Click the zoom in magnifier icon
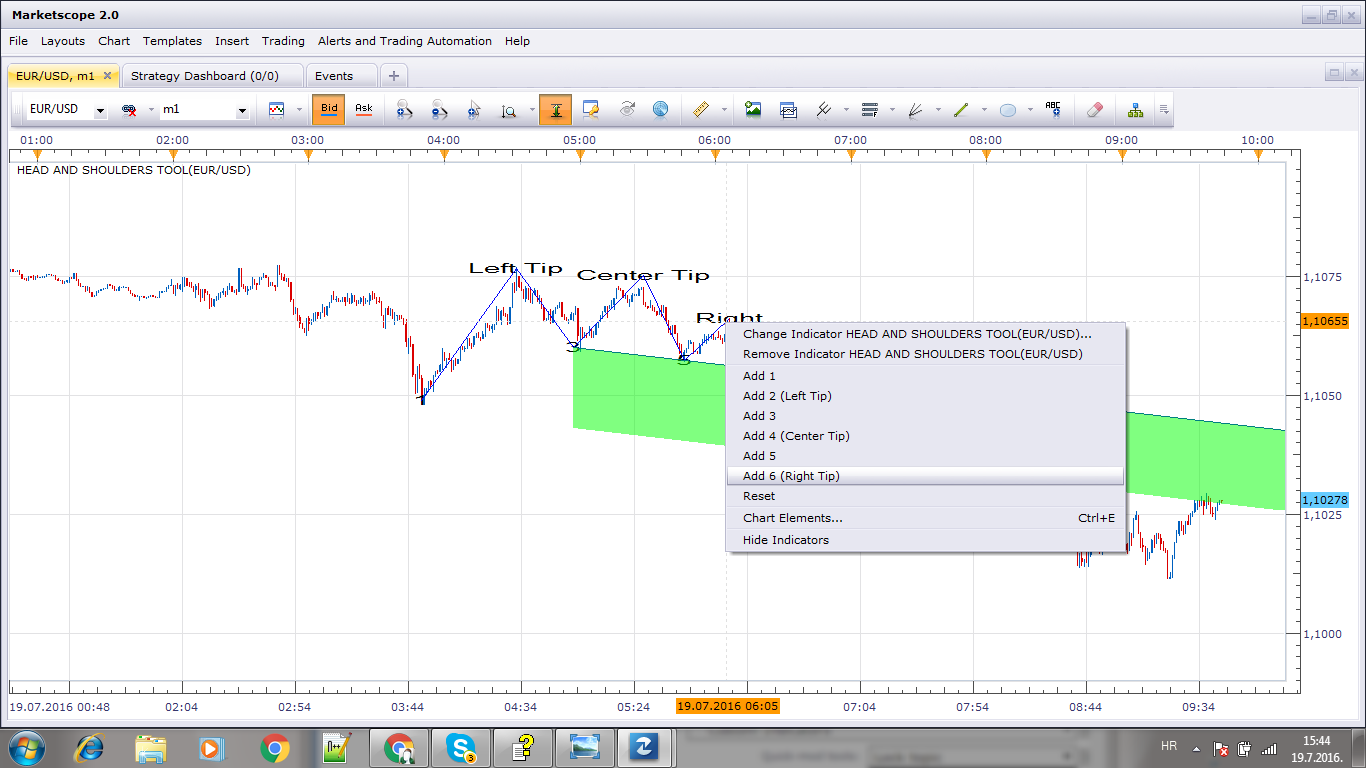The image size is (1366, 768). [404, 109]
